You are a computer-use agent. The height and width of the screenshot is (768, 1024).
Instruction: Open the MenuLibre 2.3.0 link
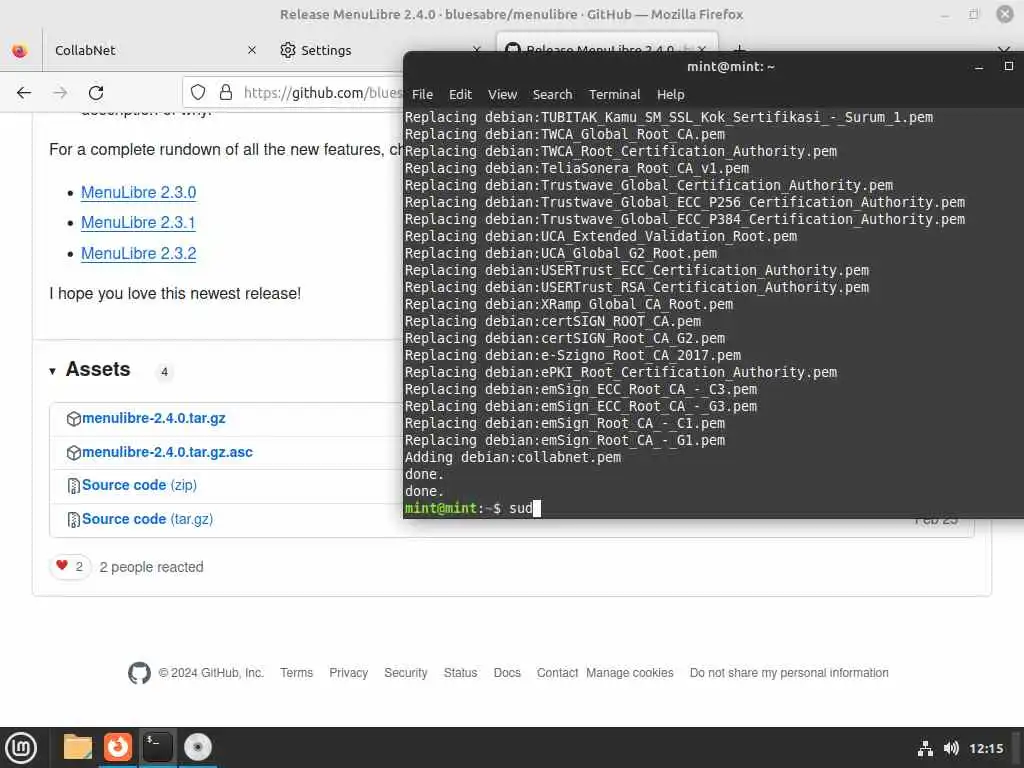pos(138,193)
